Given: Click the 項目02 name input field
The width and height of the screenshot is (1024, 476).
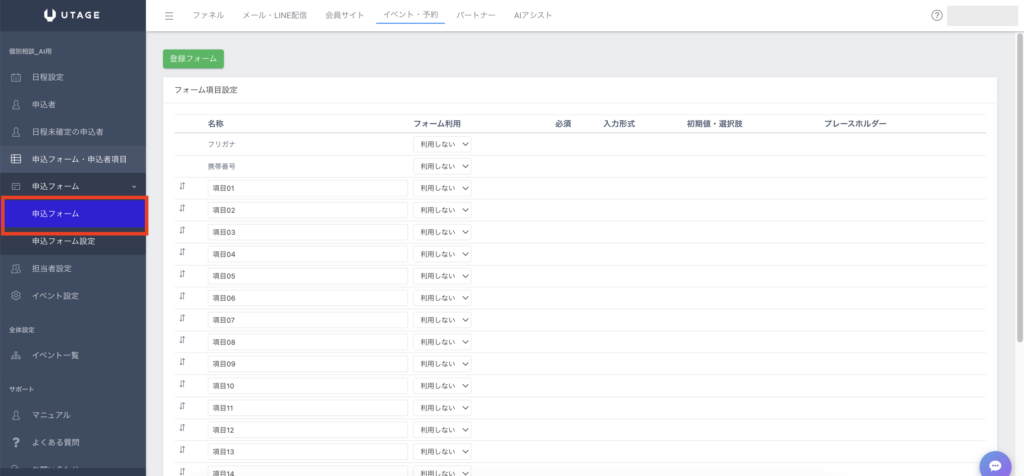Looking at the screenshot, I should 307,210.
